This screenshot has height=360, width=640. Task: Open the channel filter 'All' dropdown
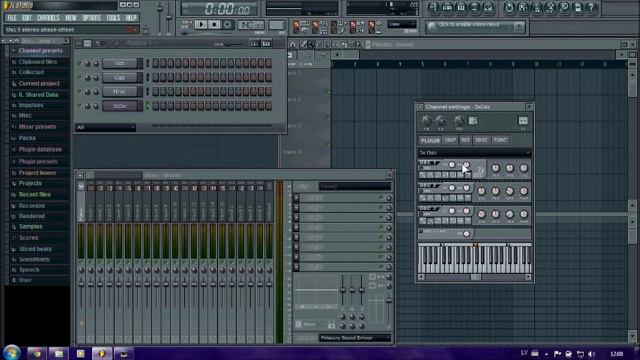tap(106, 128)
